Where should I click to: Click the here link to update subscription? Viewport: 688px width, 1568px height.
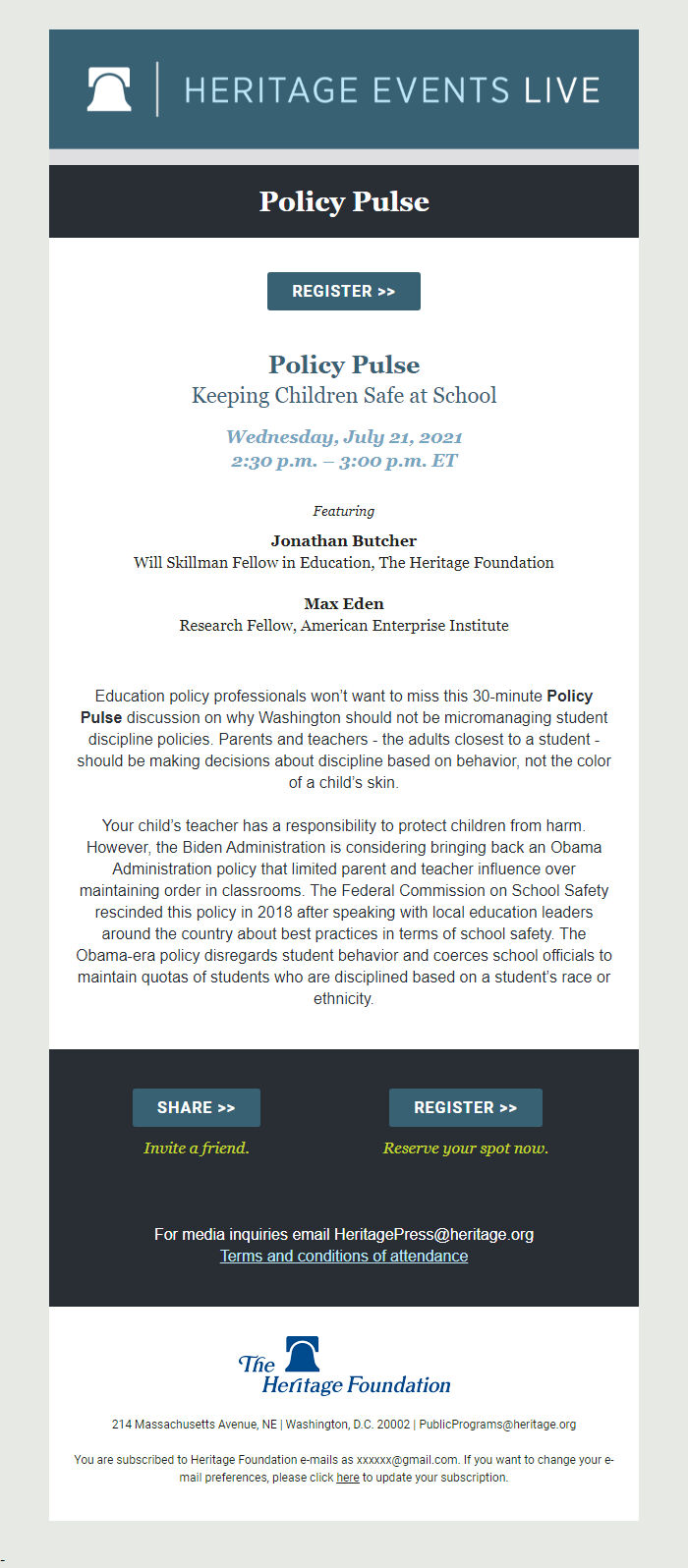[348, 1478]
